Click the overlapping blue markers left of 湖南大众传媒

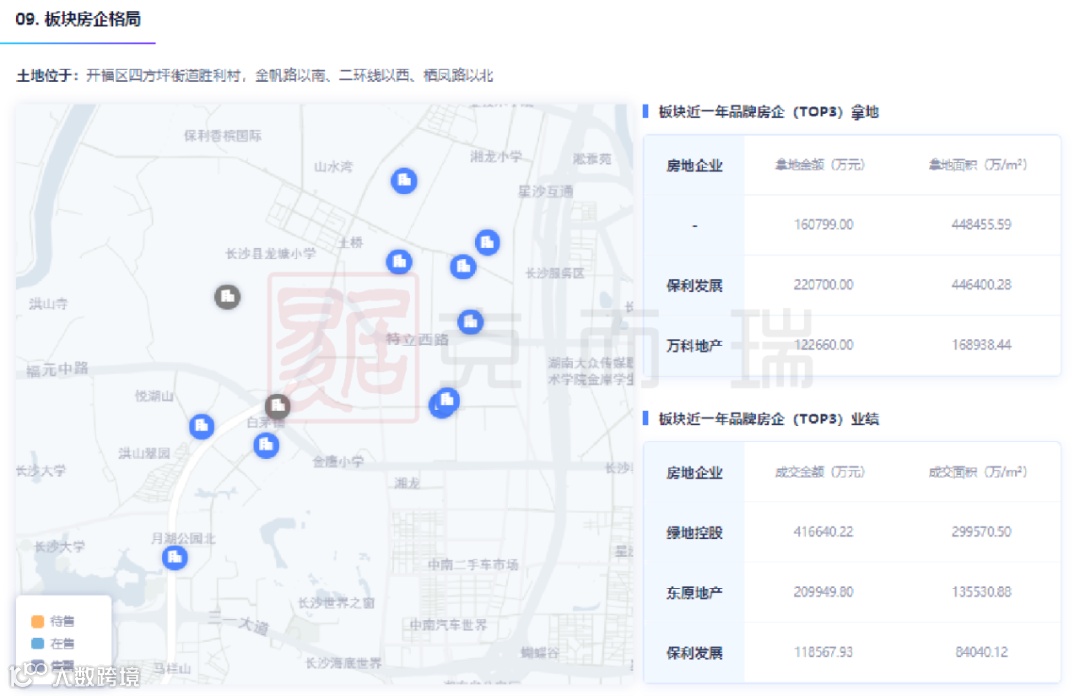tap(444, 402)
